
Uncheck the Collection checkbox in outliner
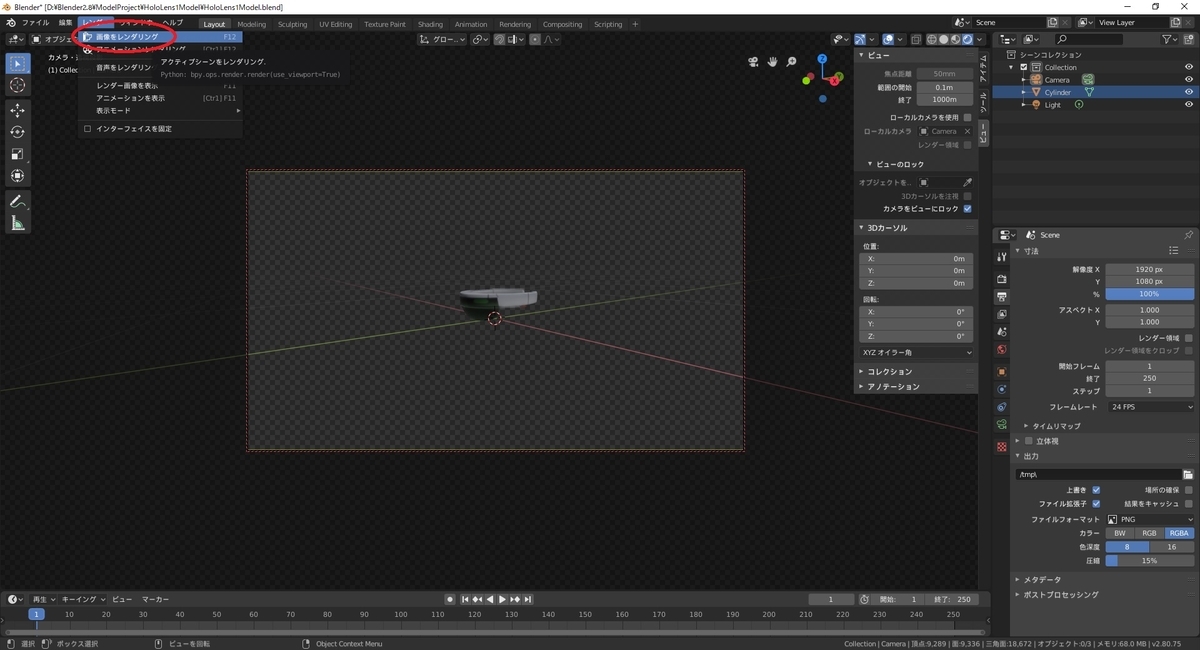click(1024, 67)
